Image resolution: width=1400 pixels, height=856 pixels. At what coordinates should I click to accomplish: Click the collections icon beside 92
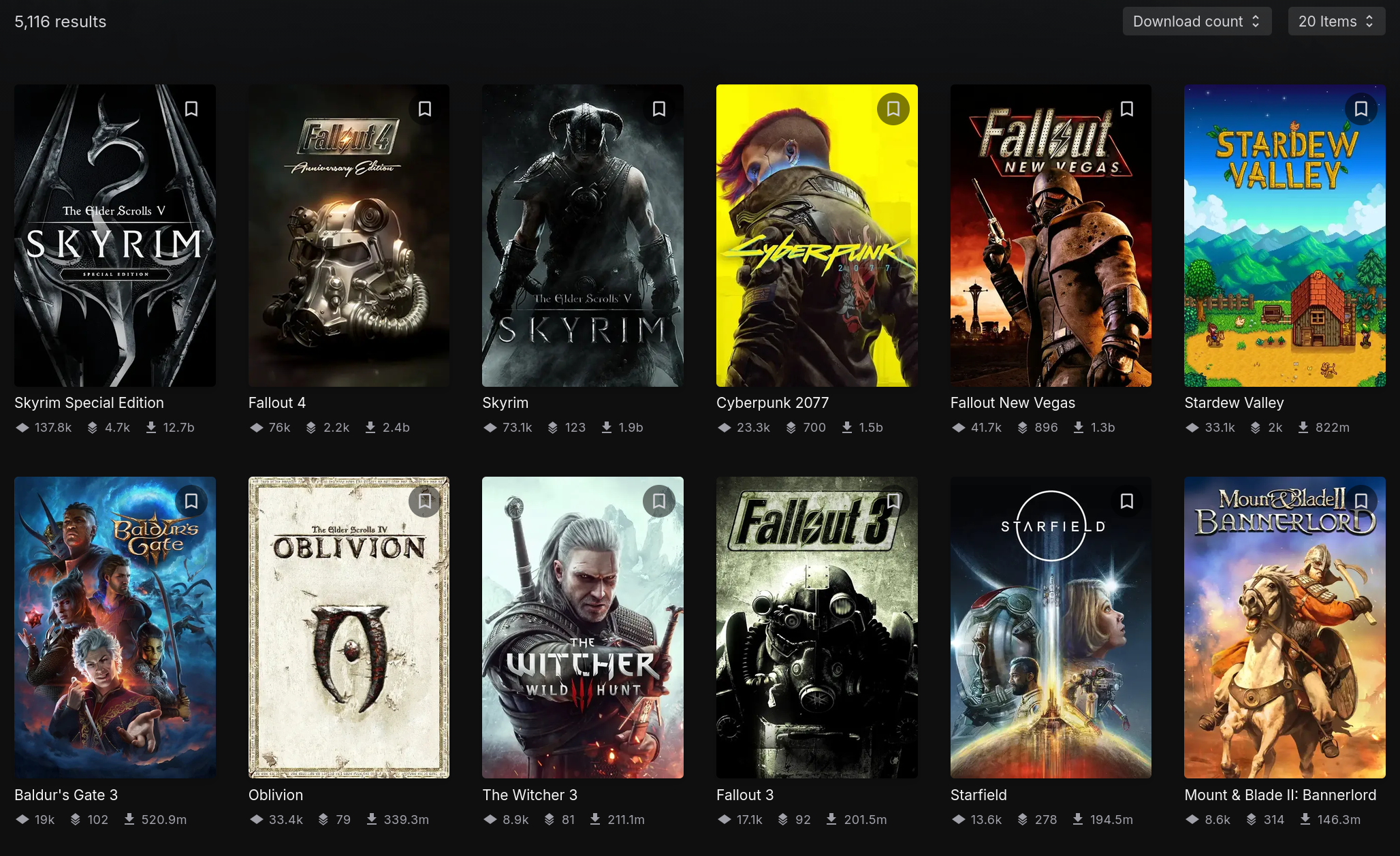coord(783,820)
